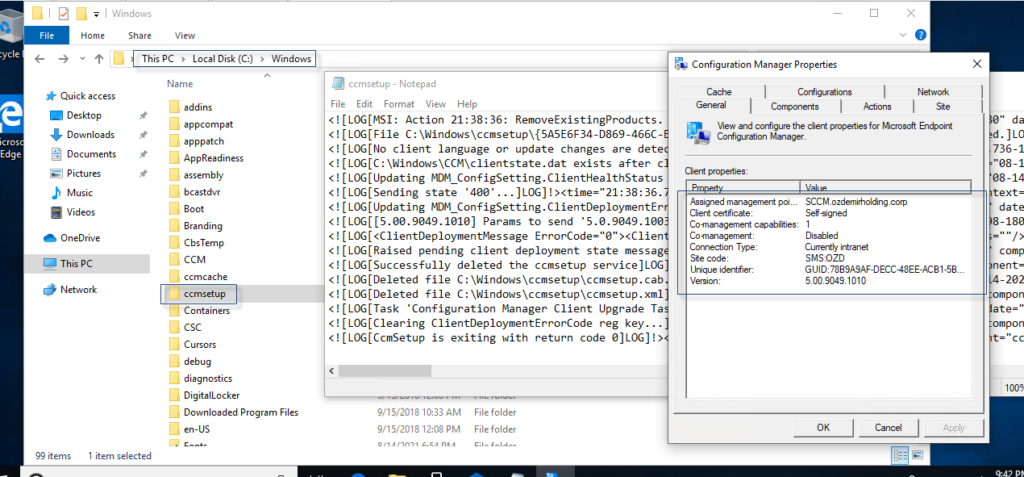Screen dimensions: 1024x477
Task: Switch Explorer to Details view icon
Action: (x=900, y=455)
